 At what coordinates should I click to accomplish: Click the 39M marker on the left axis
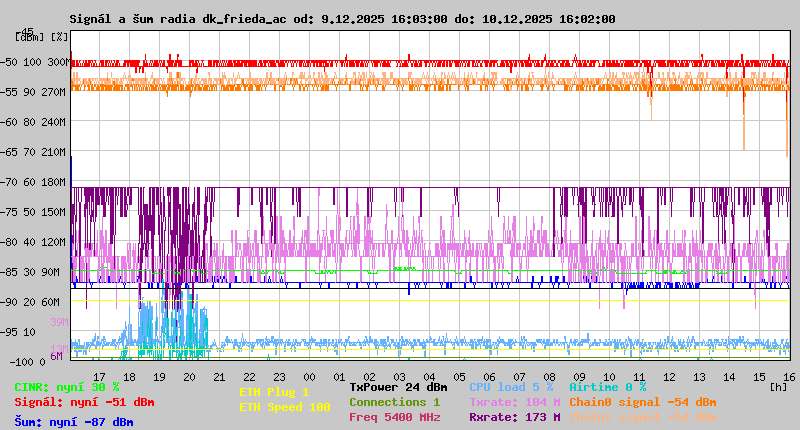[58, 322]
